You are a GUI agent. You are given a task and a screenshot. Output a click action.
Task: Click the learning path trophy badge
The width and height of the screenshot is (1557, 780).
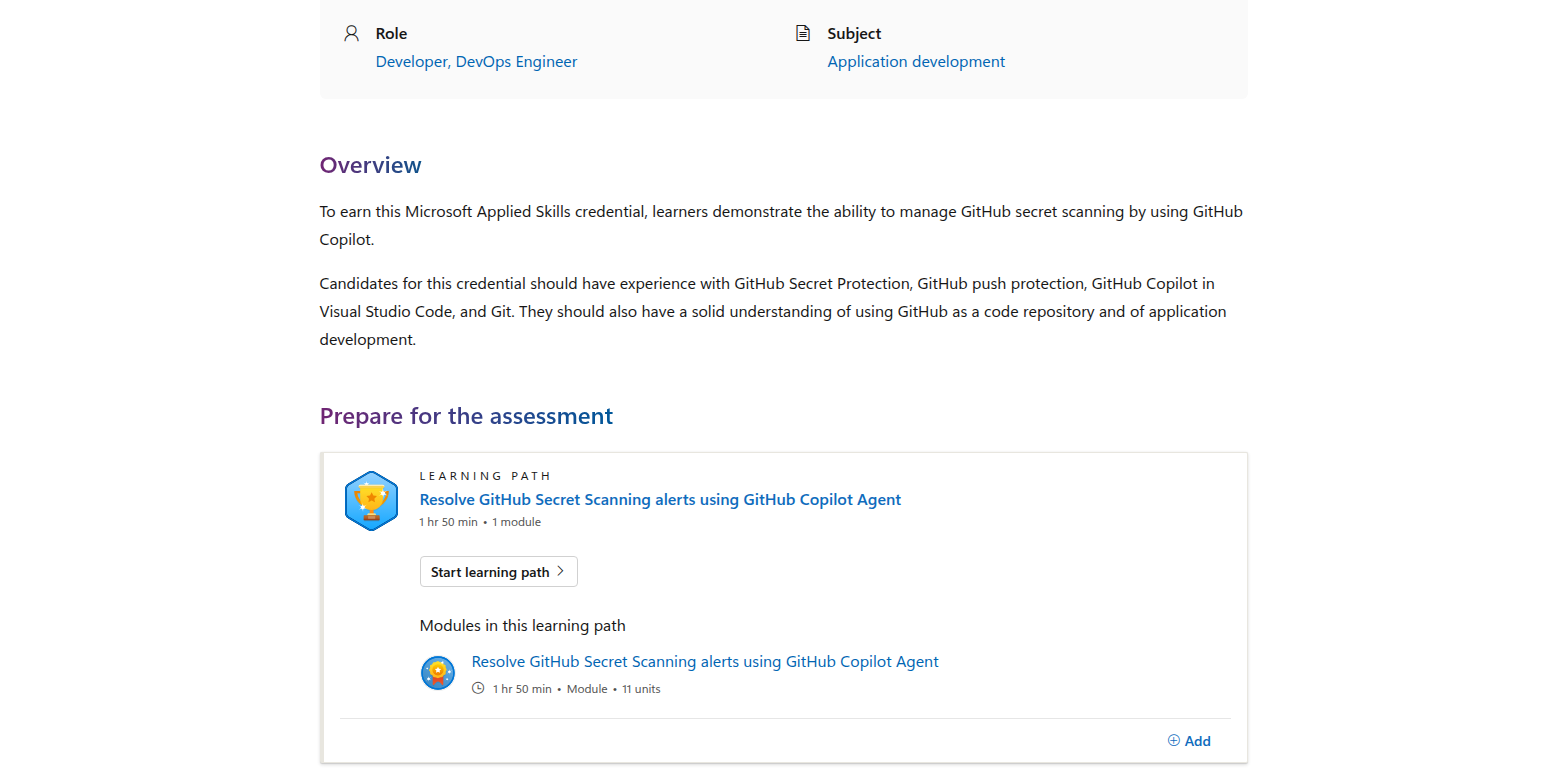(x=371, y=501)
